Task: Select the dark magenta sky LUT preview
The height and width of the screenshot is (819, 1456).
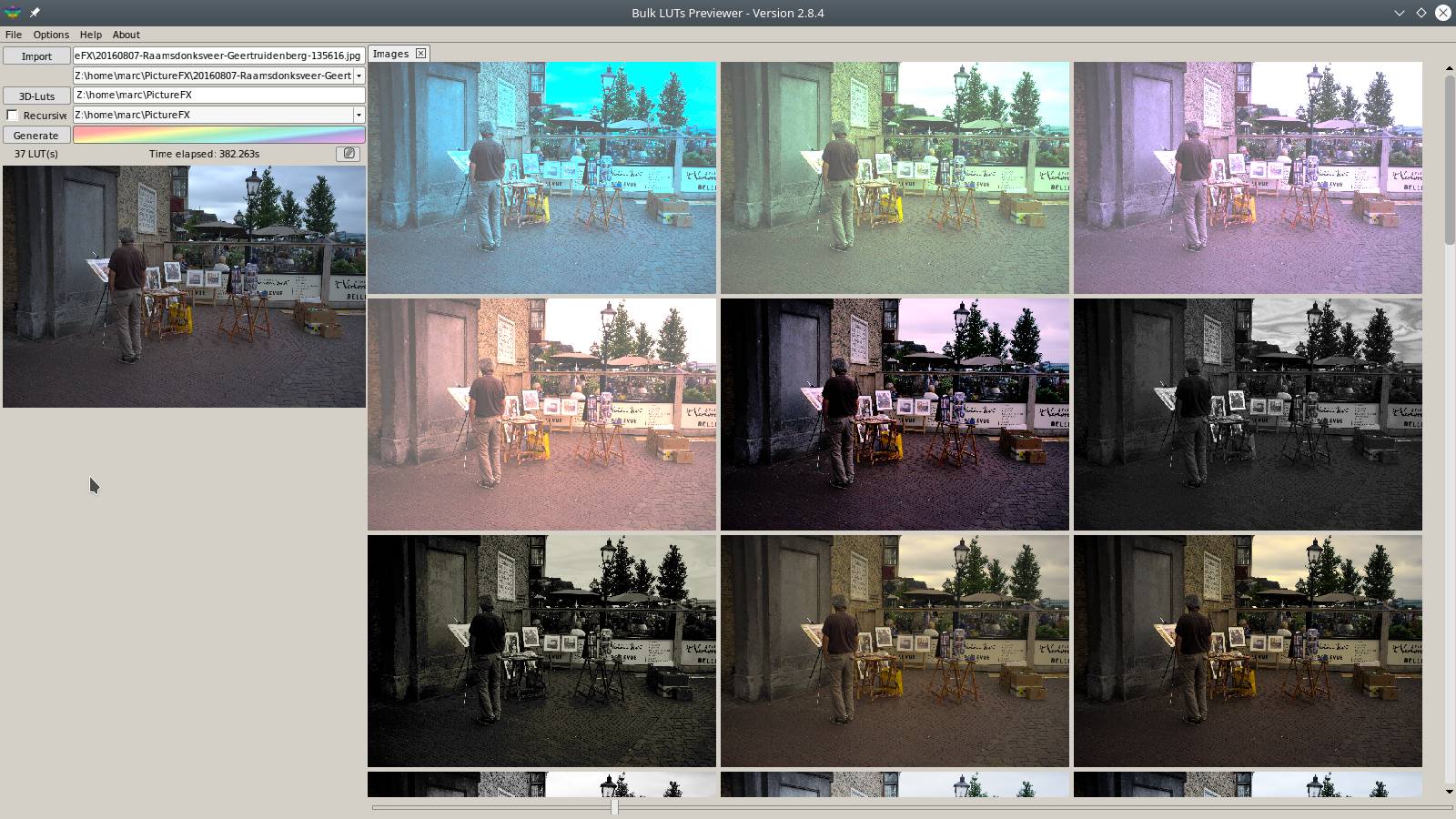Action: pyautogui.click(x=895, y=414)
